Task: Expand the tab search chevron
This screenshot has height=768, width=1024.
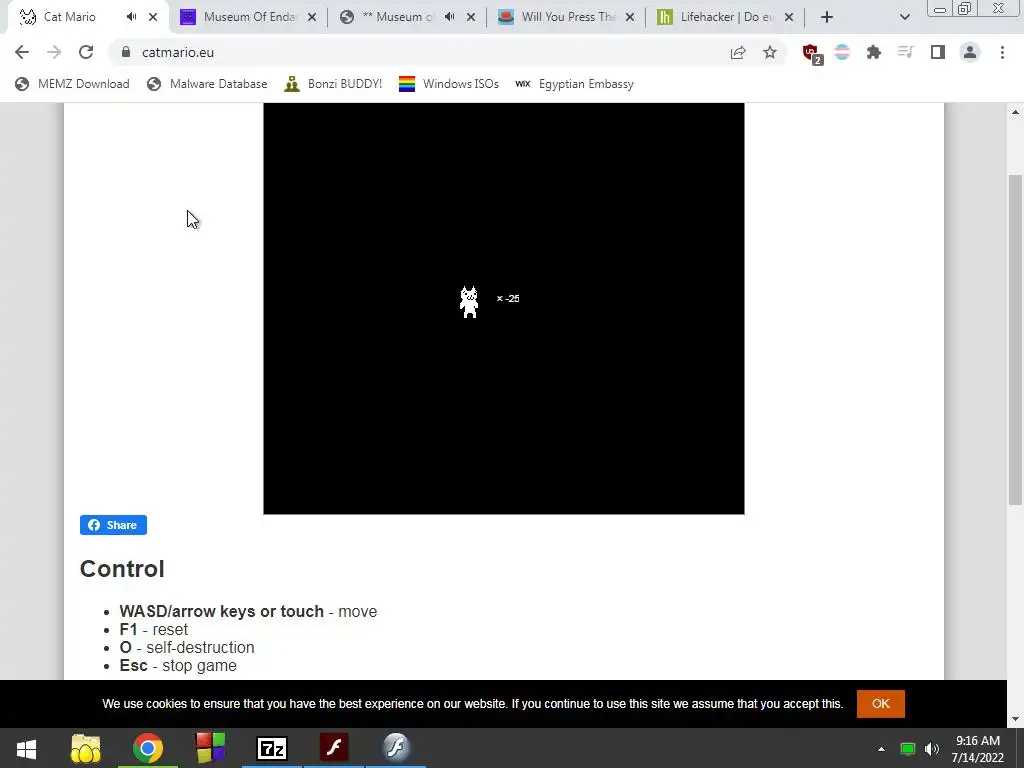Action: [904, 17]
